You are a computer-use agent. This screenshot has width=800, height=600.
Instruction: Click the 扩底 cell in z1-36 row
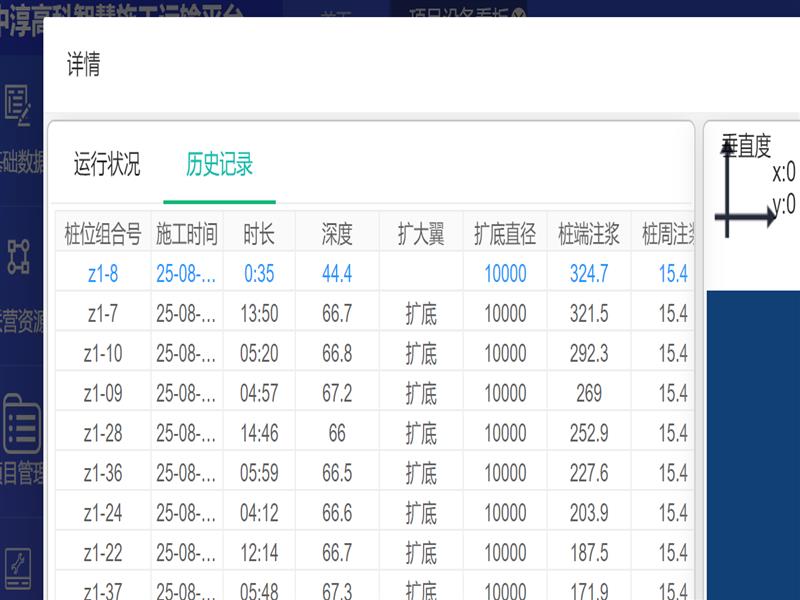click(420, 473)
